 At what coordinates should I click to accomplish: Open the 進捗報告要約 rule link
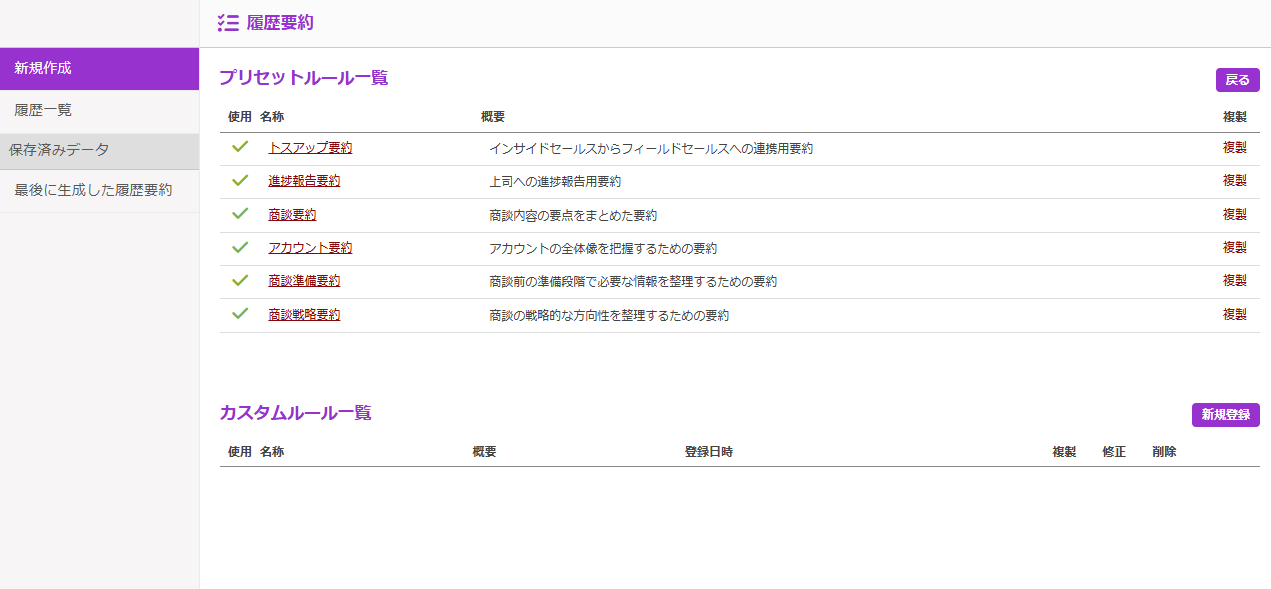[x=304, y=181]
